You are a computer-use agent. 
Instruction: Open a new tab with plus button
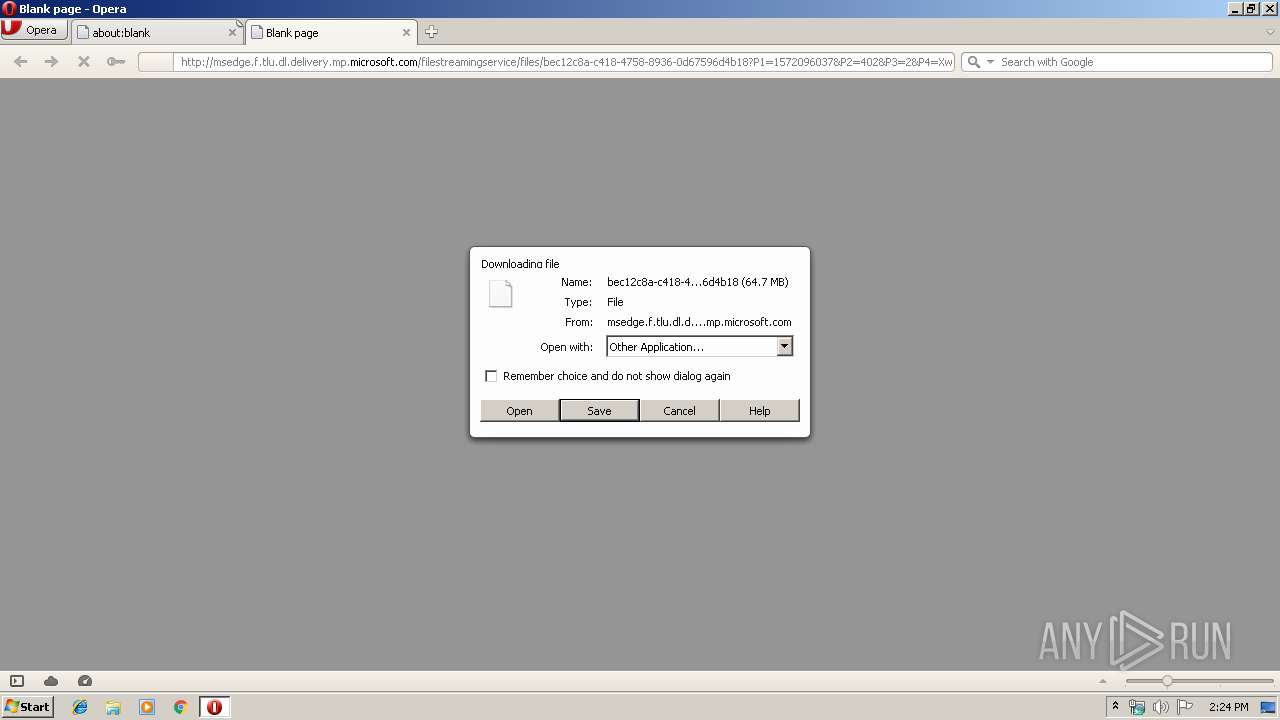coord(431,32)
